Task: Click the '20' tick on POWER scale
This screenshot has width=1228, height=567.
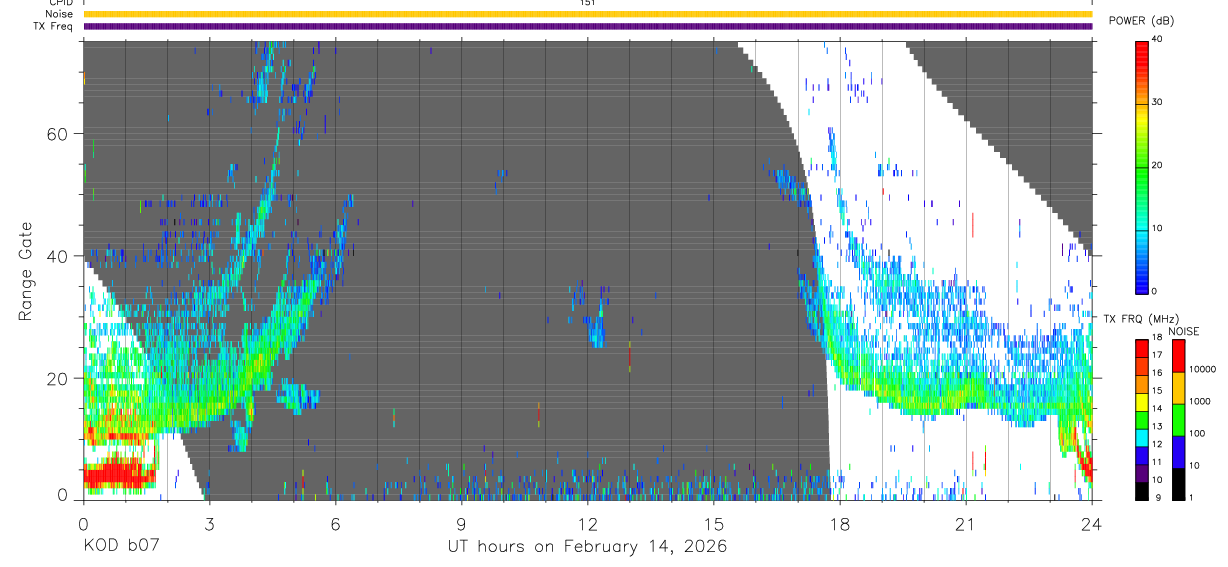Action: point(1158,165)
